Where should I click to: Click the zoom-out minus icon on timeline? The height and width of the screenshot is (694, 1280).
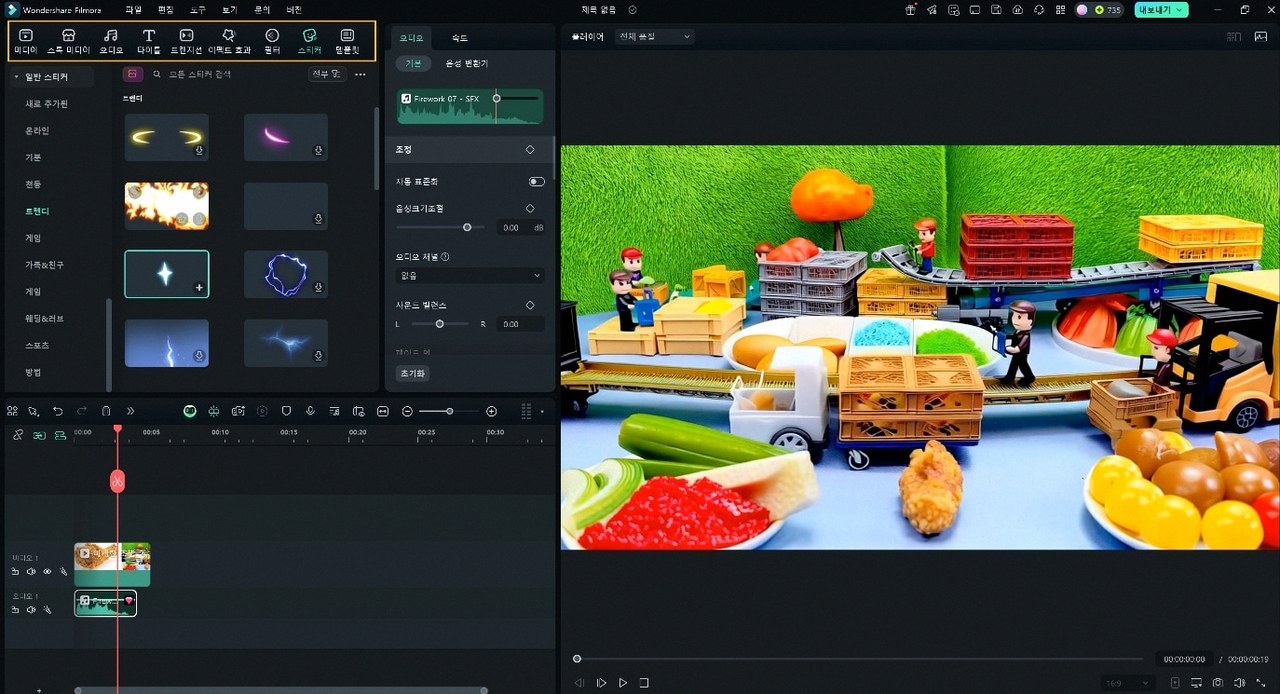pos(407,411)
